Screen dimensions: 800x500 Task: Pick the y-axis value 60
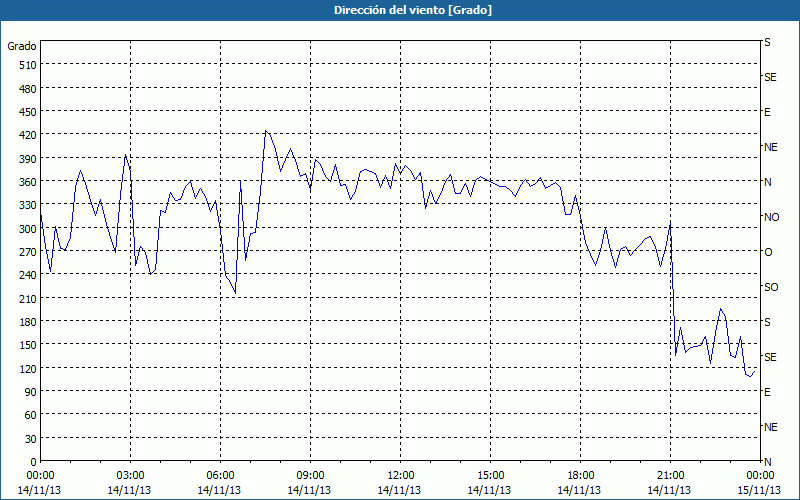point(30,415)
